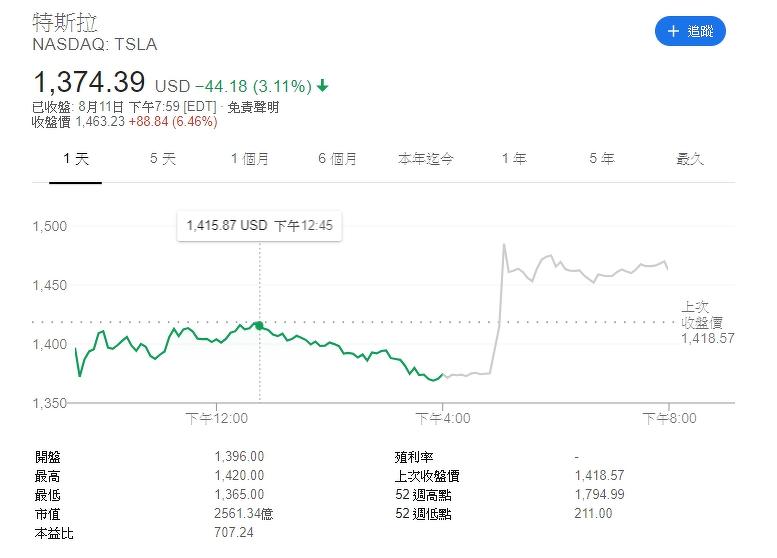Select the 最久 maximum range tab
Image resolution: width=777 pixels, height=558 pixels.
690,159
